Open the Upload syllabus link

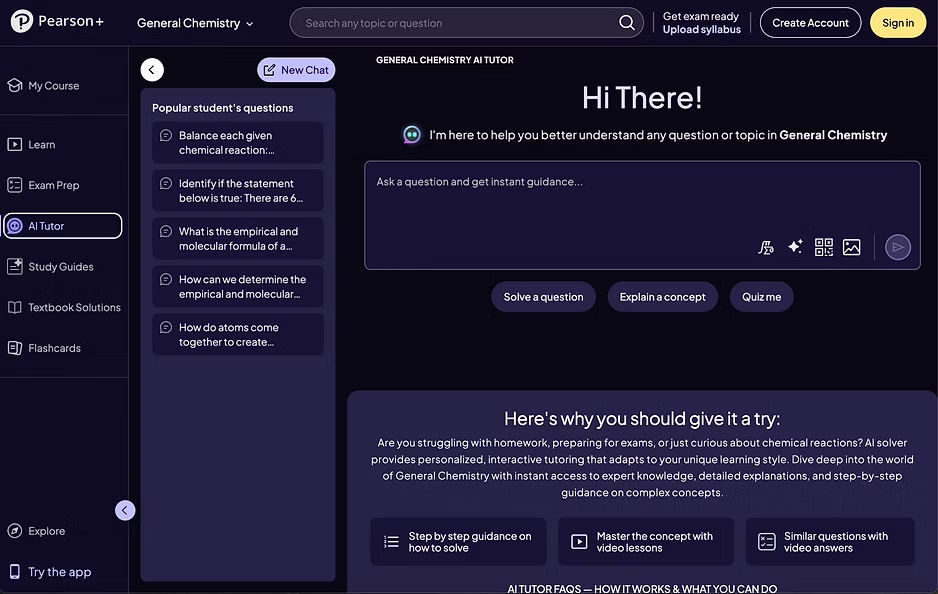tap(702, 29)
